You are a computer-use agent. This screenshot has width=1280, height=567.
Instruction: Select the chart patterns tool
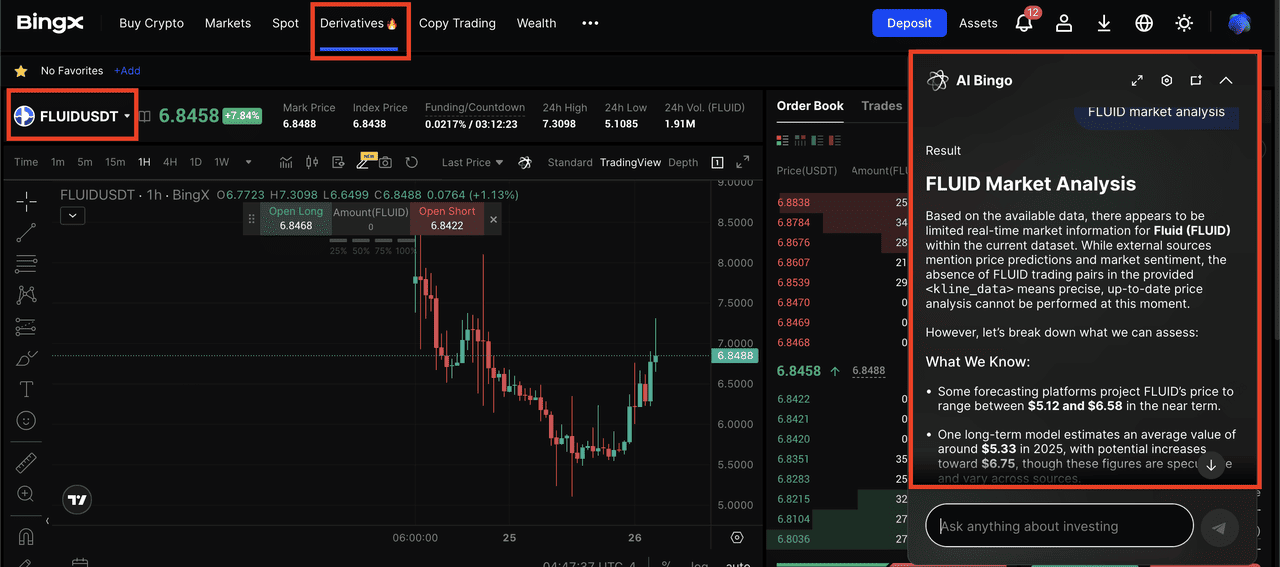(x=27, y=295)
